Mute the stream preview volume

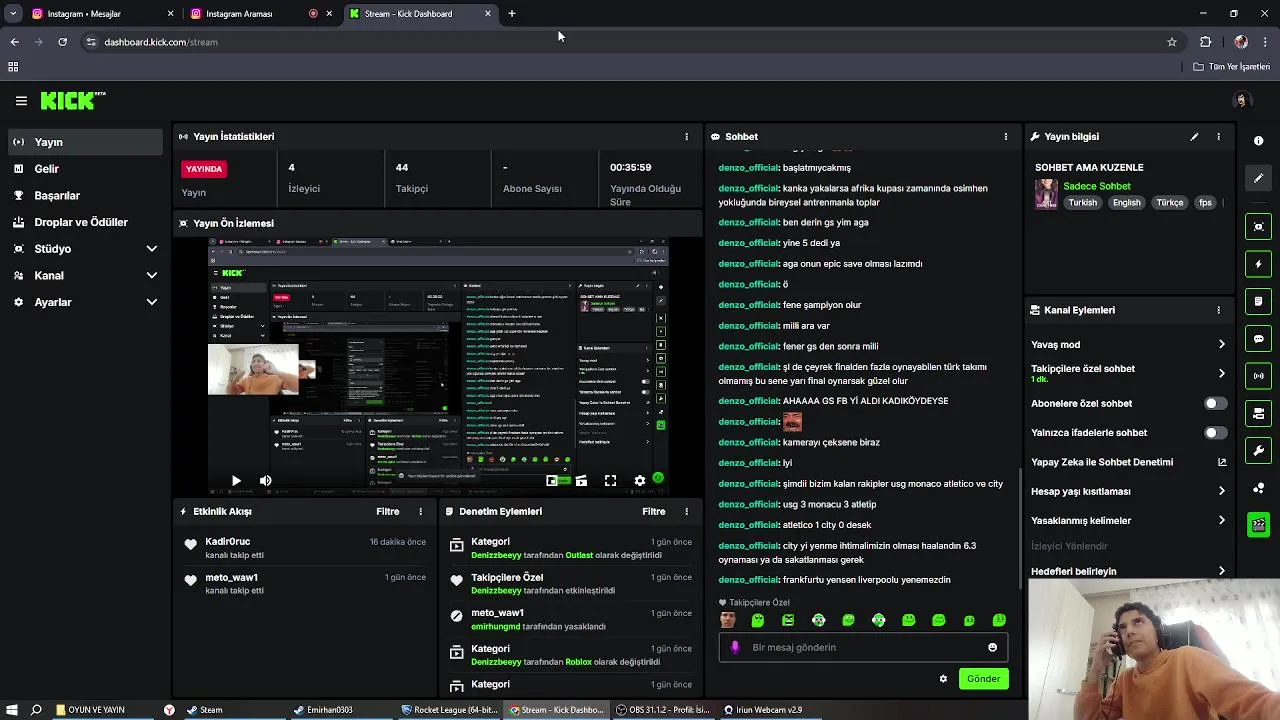pyautogui.click(x=265, y=481)
